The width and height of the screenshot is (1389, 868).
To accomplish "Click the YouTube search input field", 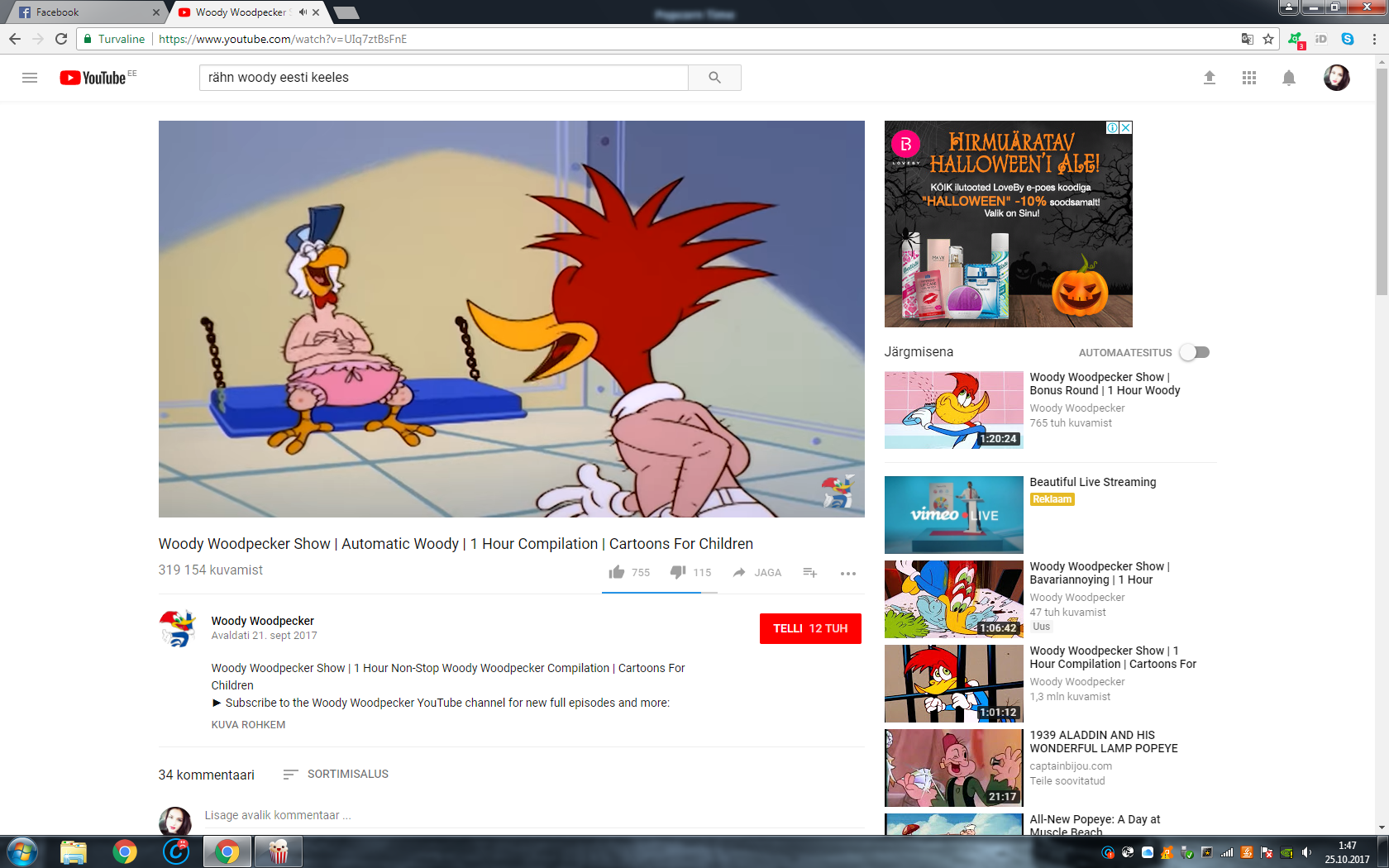I will (444, 78).
